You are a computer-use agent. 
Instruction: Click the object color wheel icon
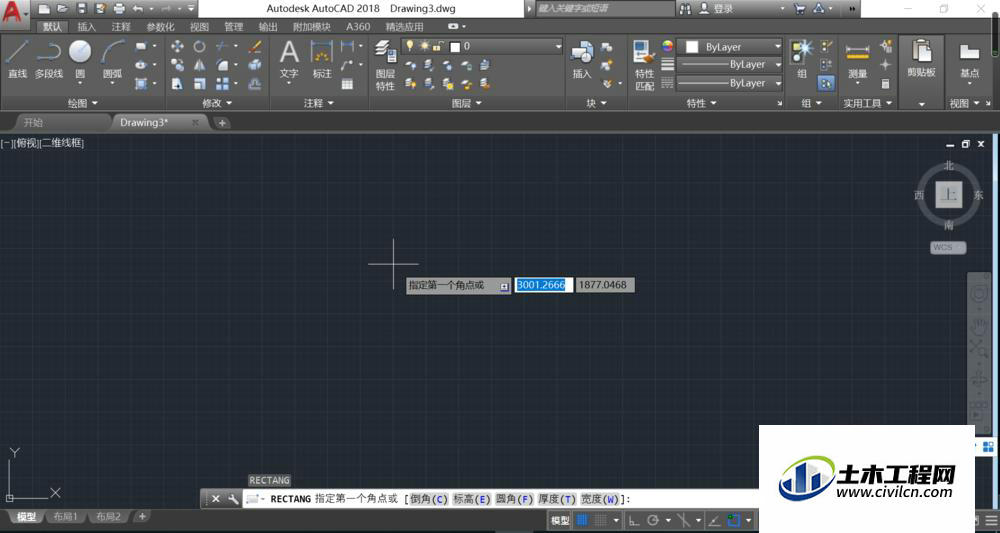(667, 46)
